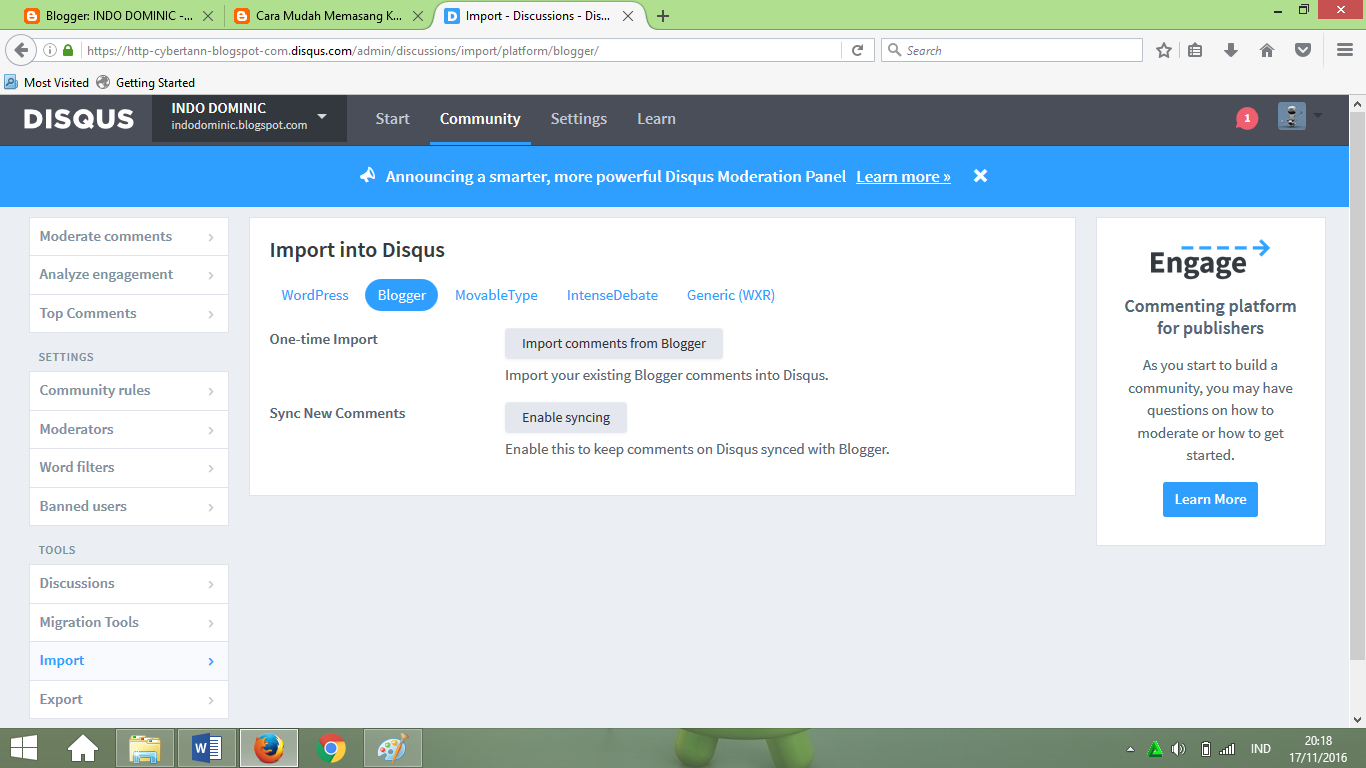The height and width of the screenshot is (768, 1366).
Task: Select the Blogger import tab
Action: coord(401,295)
